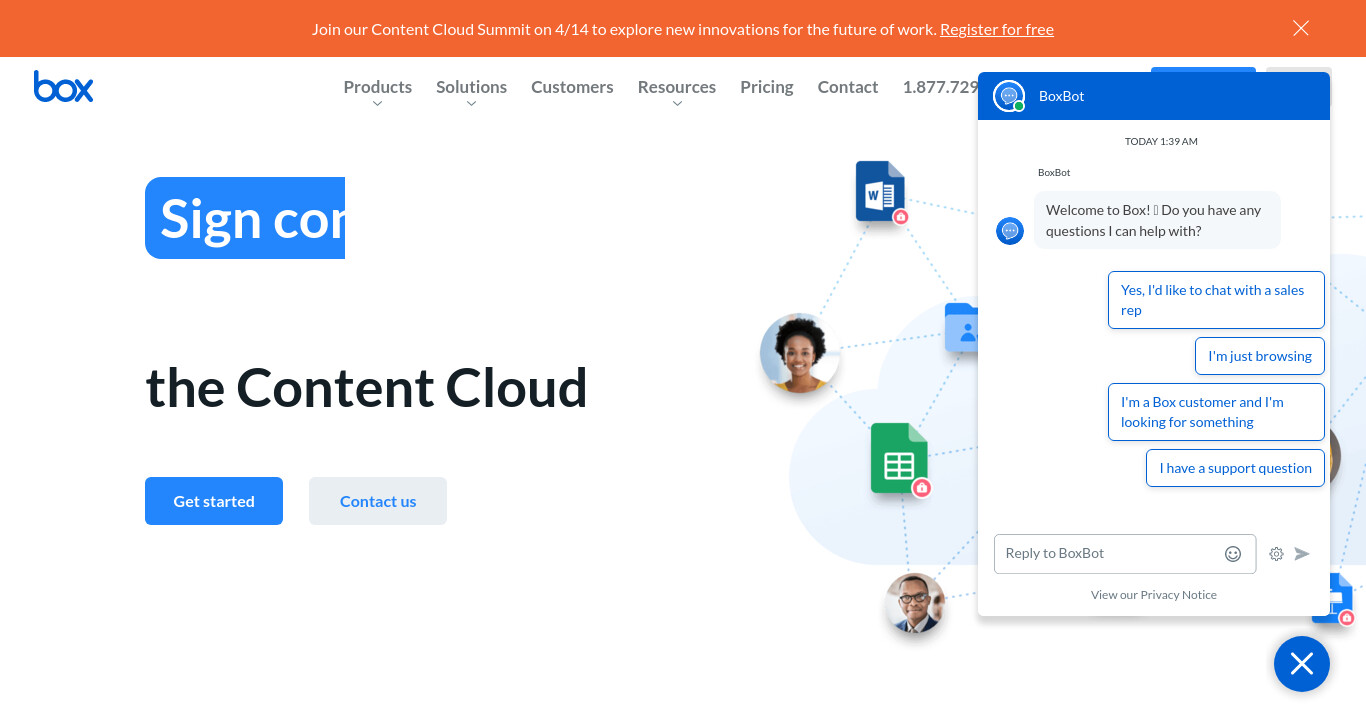Click the BoxBot message avatar icon
This screenshot has width=1366, height=728.
tap(1010, 231)
